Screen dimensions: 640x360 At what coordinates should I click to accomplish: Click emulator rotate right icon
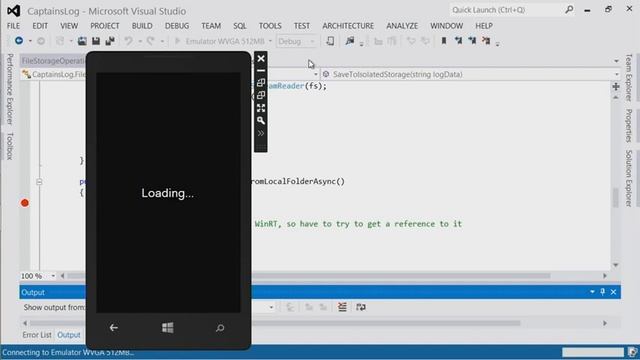click(261, 95)
